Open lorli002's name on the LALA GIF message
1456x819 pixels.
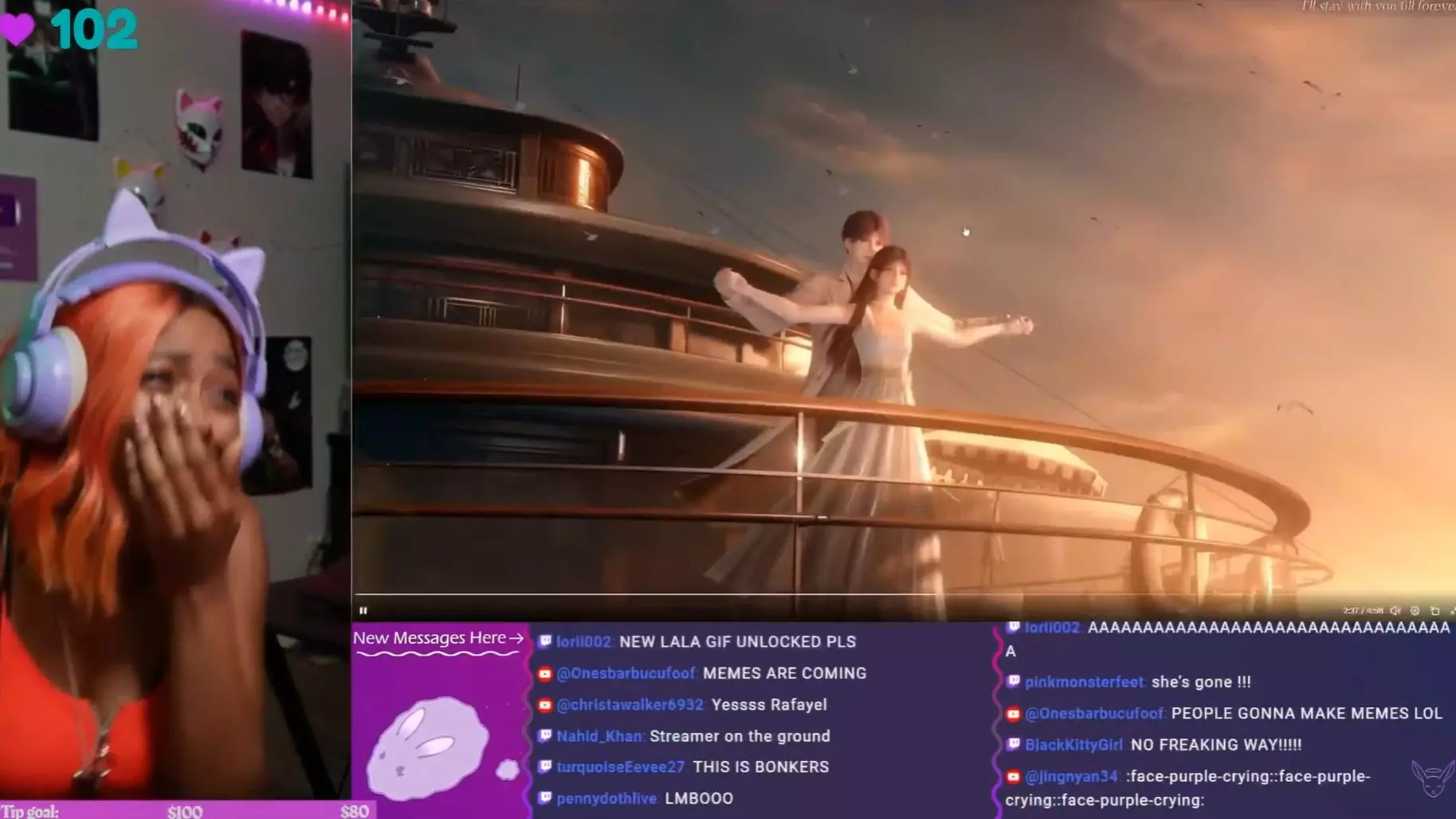584,641
